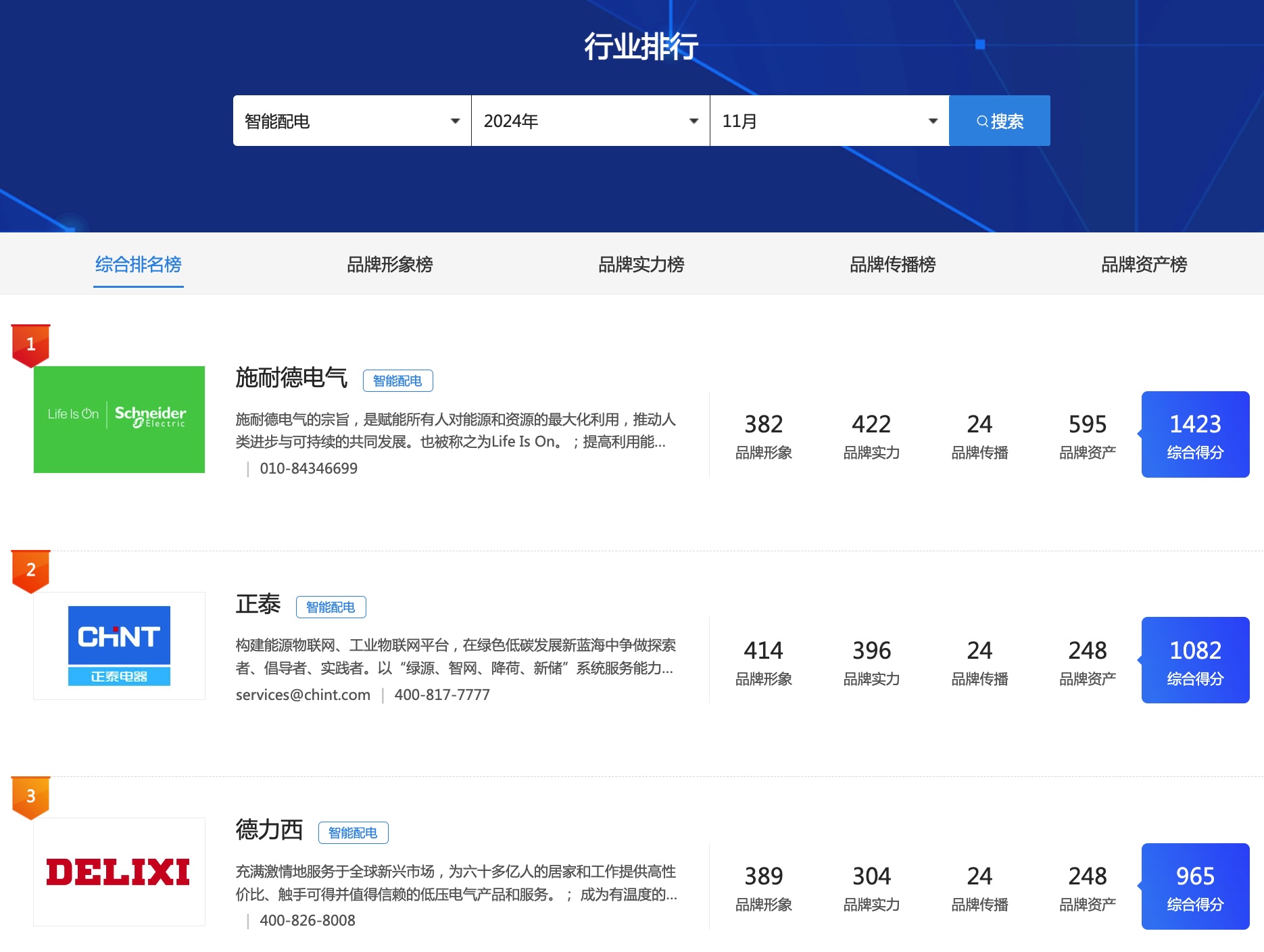Click the 搜索 search button
Screen dimensions: 1264x952
1000,121
